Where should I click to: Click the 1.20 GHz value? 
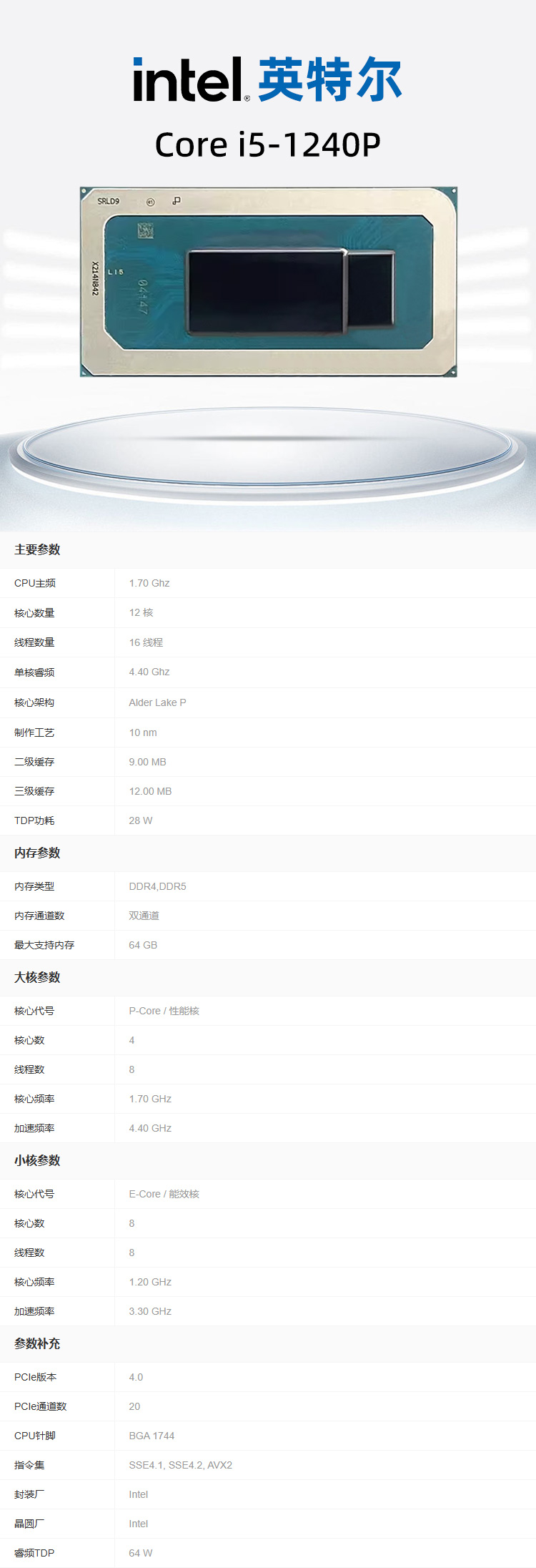click(150, 1282)
